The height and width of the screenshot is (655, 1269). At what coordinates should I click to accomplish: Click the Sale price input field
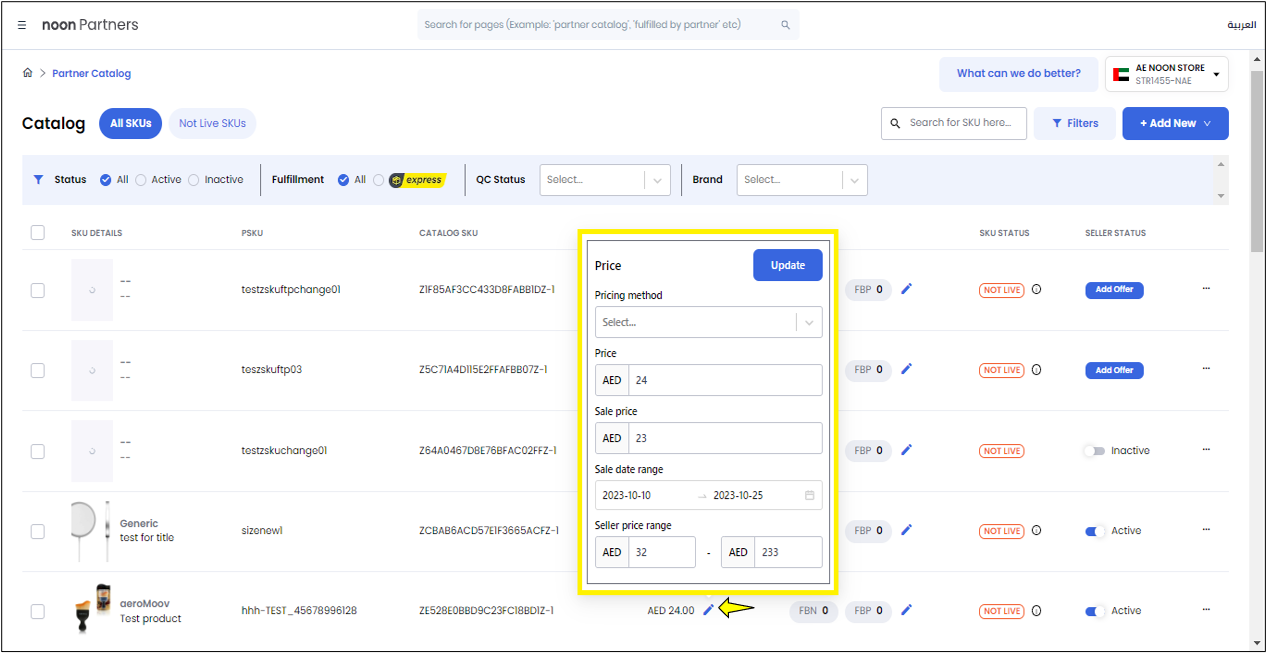[x=724, y=438]
